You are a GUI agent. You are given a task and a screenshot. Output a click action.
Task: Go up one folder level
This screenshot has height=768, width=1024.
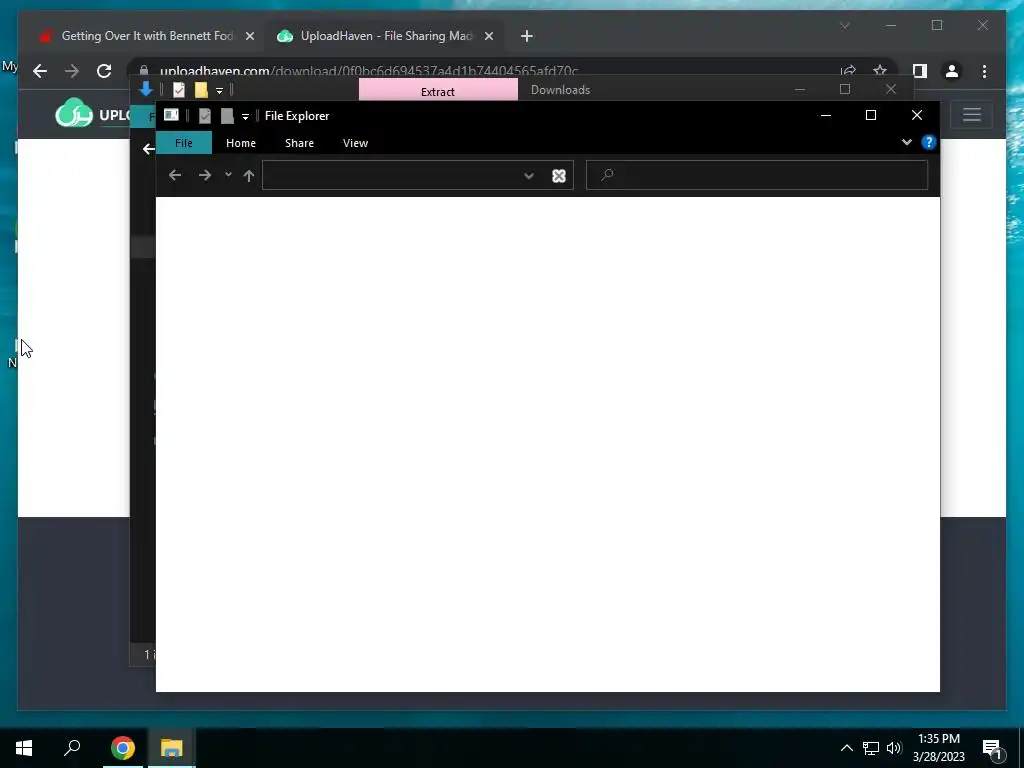click(x=249, y=175)
